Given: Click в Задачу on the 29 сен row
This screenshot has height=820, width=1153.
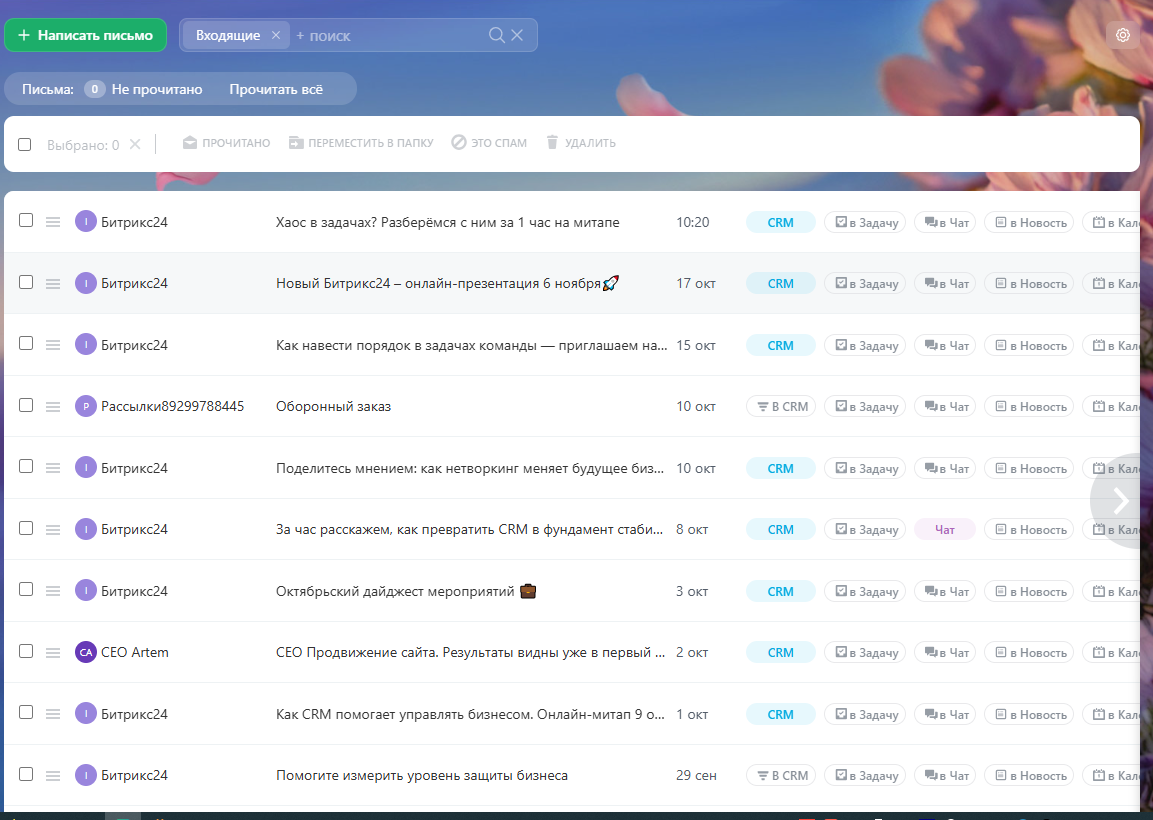Looking at the screenshot, I should [865, 775].
